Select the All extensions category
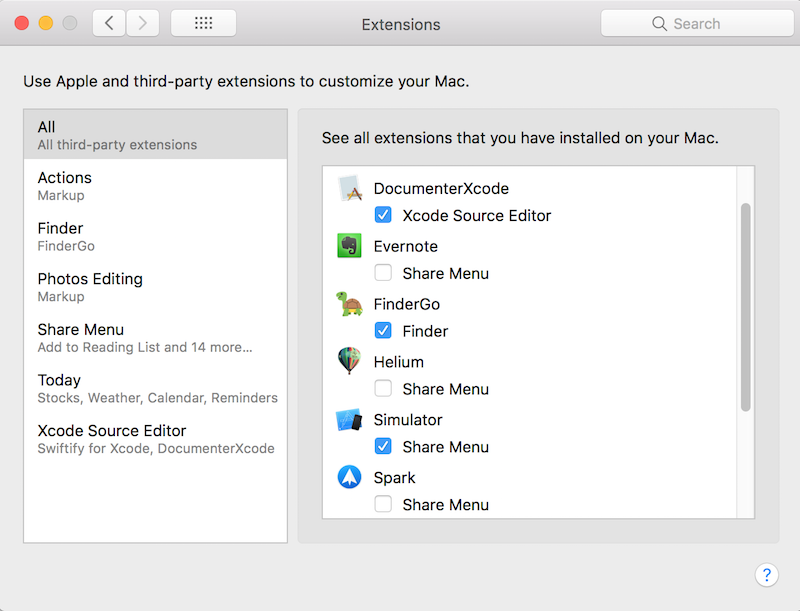800x611 pixels. point(156,135)
